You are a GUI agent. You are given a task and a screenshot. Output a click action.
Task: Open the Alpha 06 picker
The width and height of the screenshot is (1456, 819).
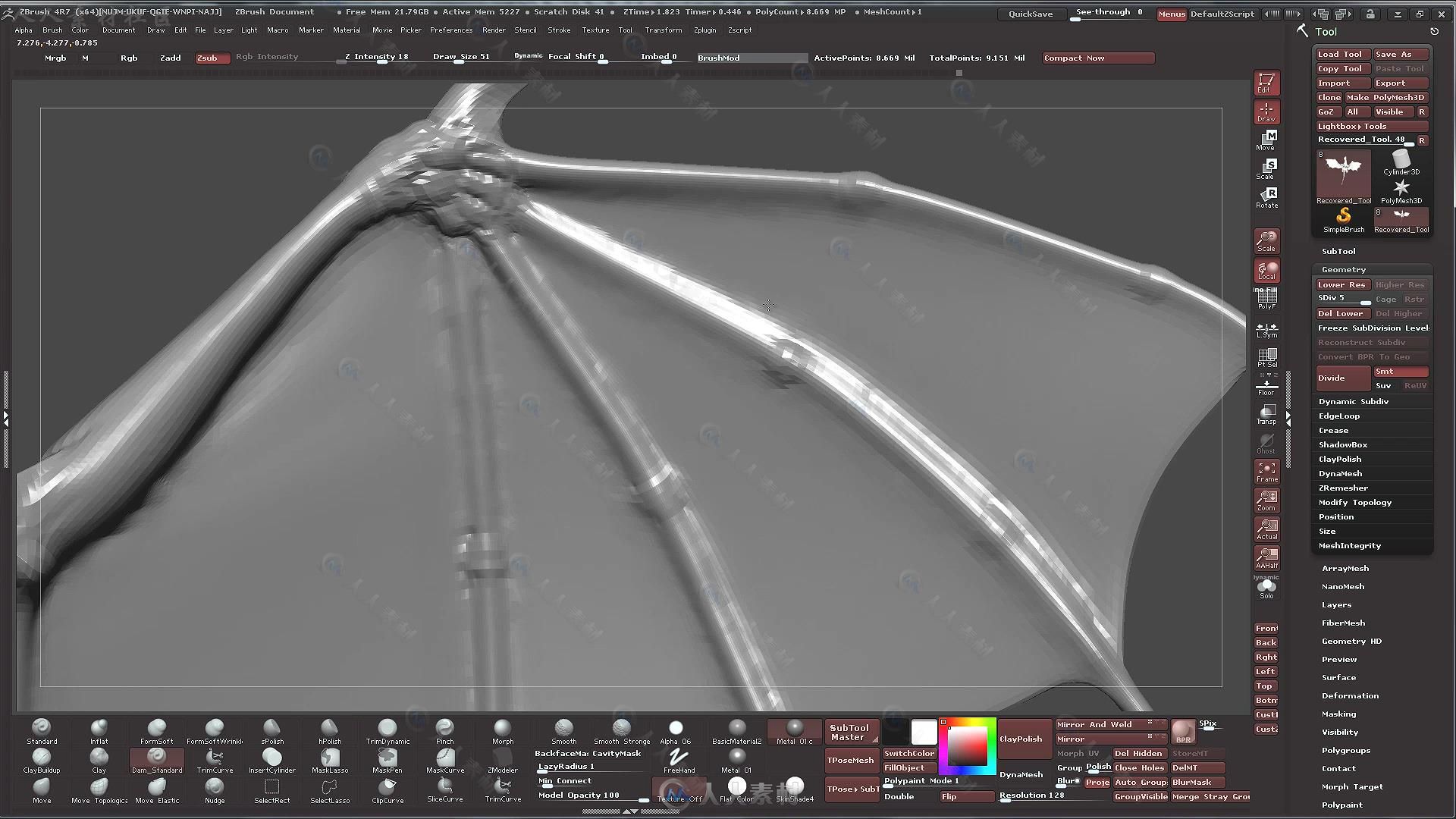click(676, 732)
